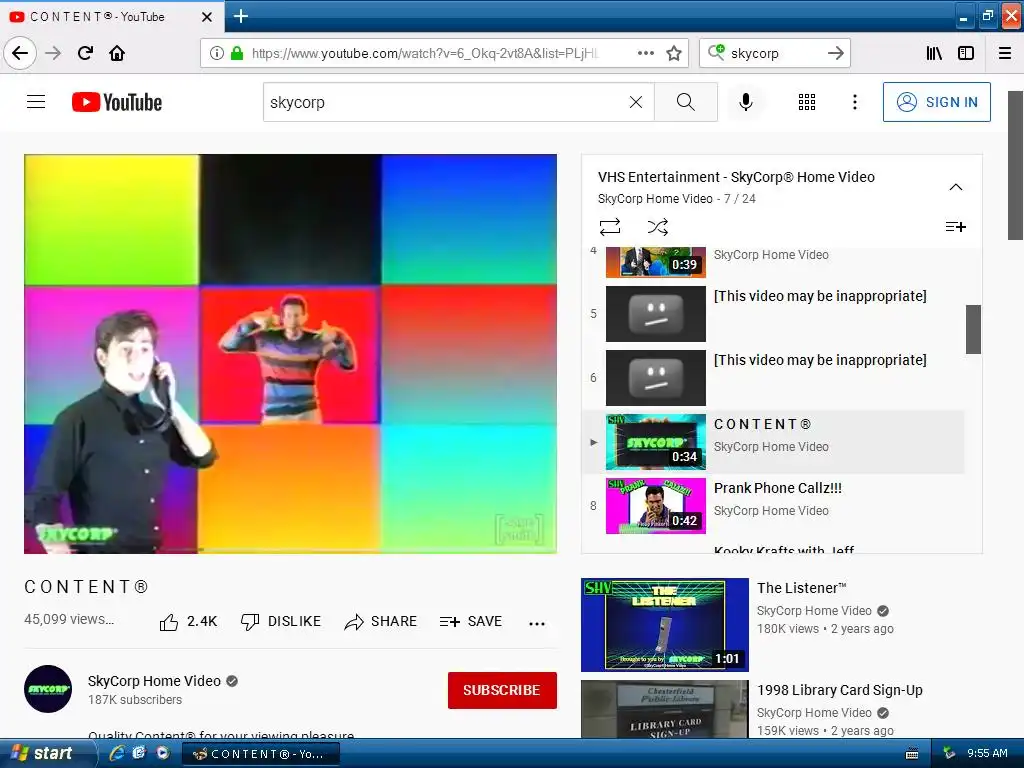Open The Listener™ video title
1024x768 pixels.
(801, 588)
